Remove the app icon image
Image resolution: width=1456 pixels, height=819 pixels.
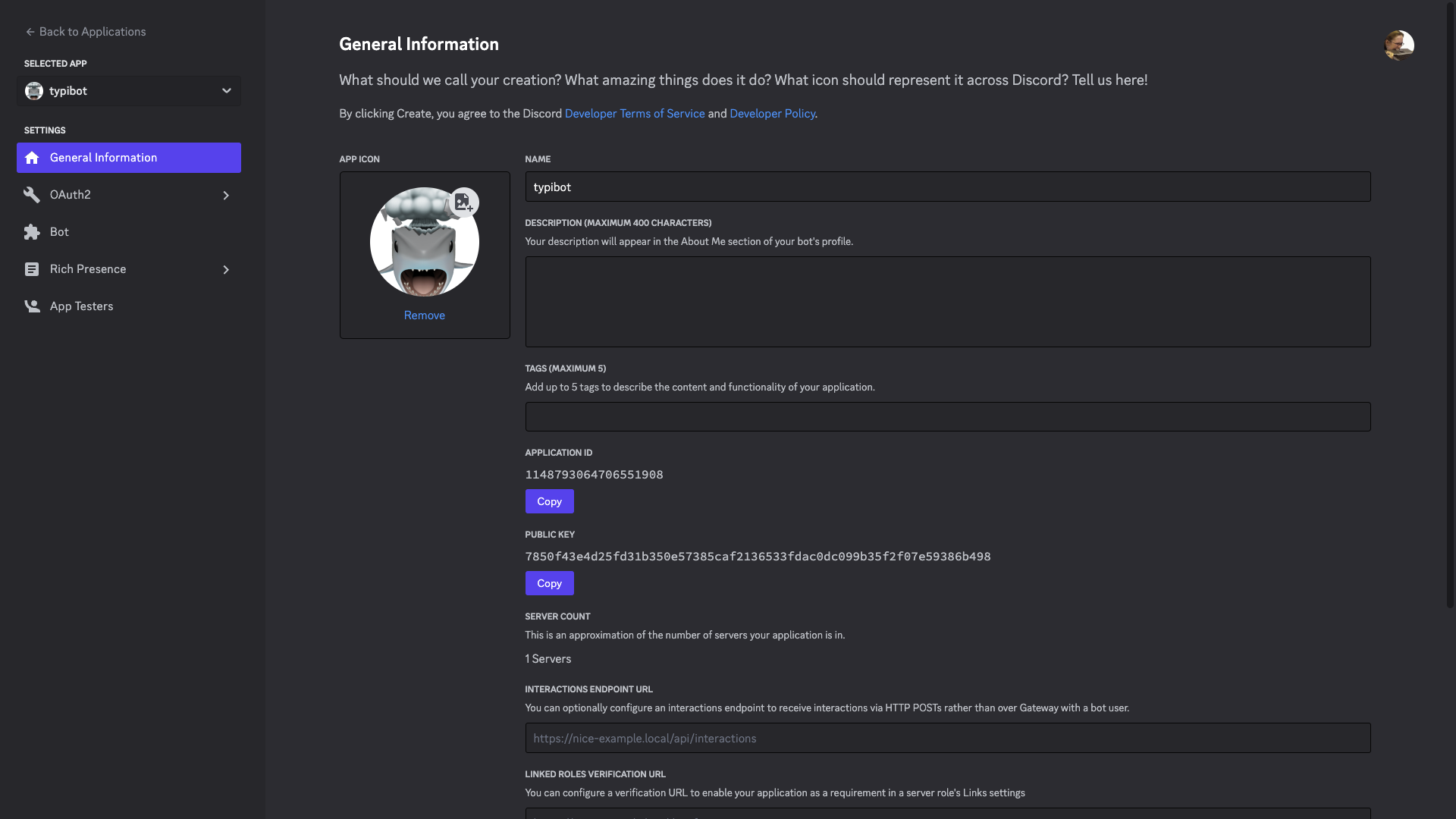coord(425,315)
